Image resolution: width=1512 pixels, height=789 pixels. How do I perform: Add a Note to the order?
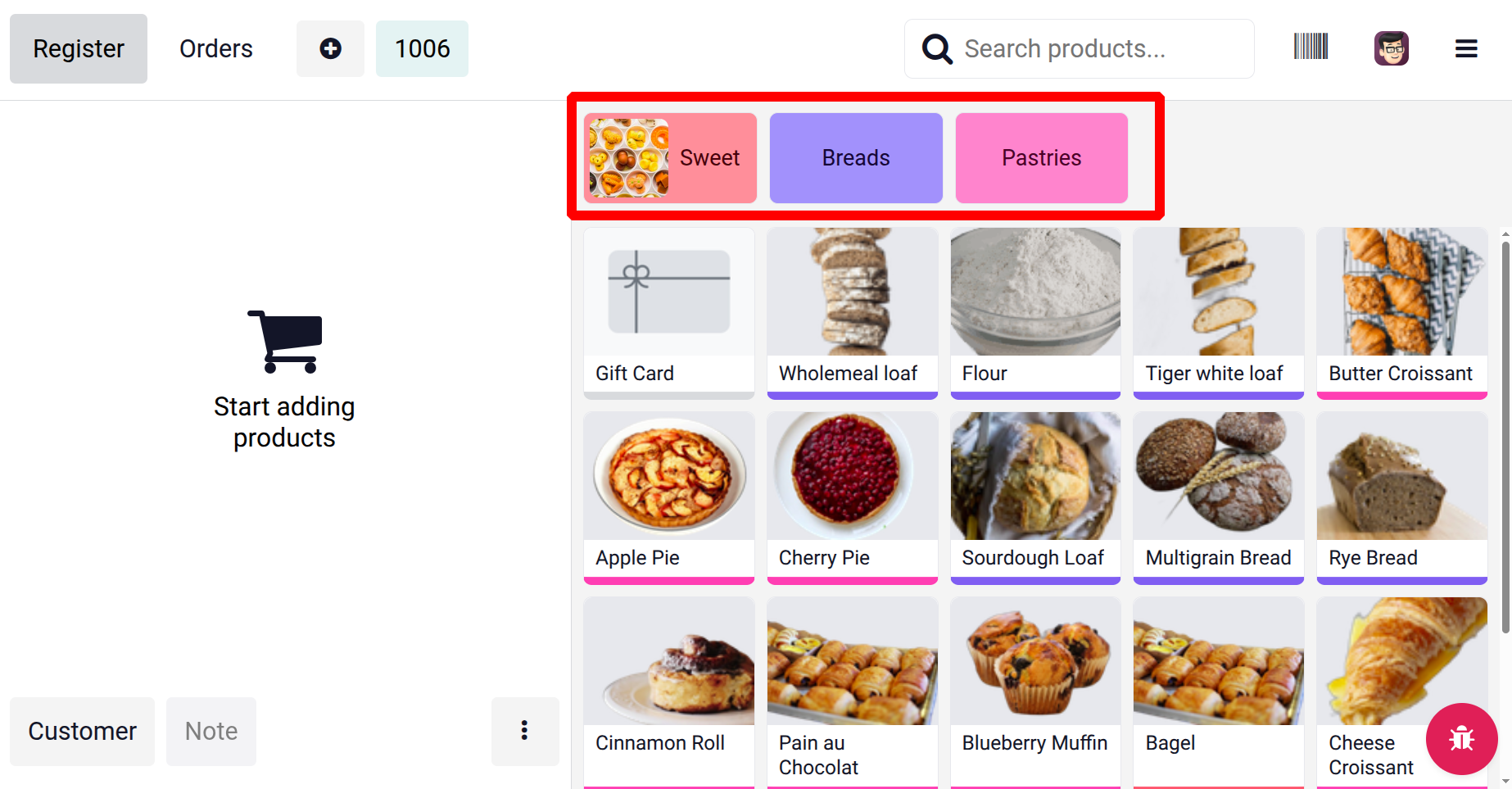[x=211, y=731]
